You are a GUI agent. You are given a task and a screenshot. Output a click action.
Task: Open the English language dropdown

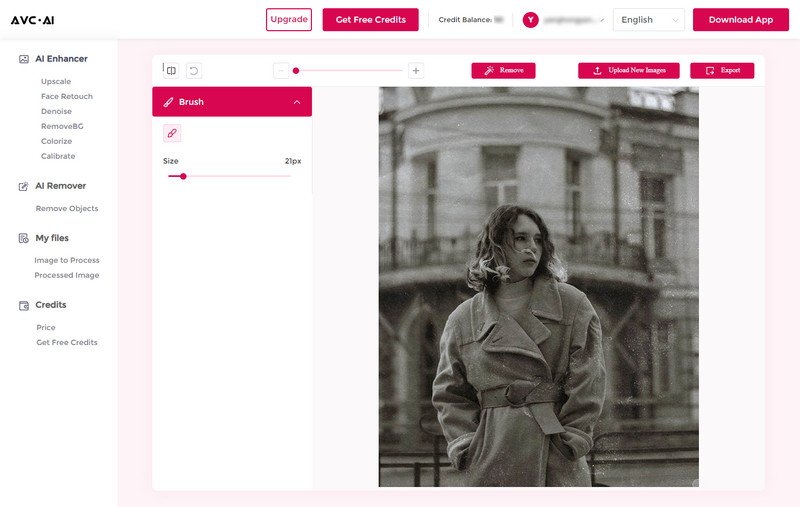click(x=648, y=20)
